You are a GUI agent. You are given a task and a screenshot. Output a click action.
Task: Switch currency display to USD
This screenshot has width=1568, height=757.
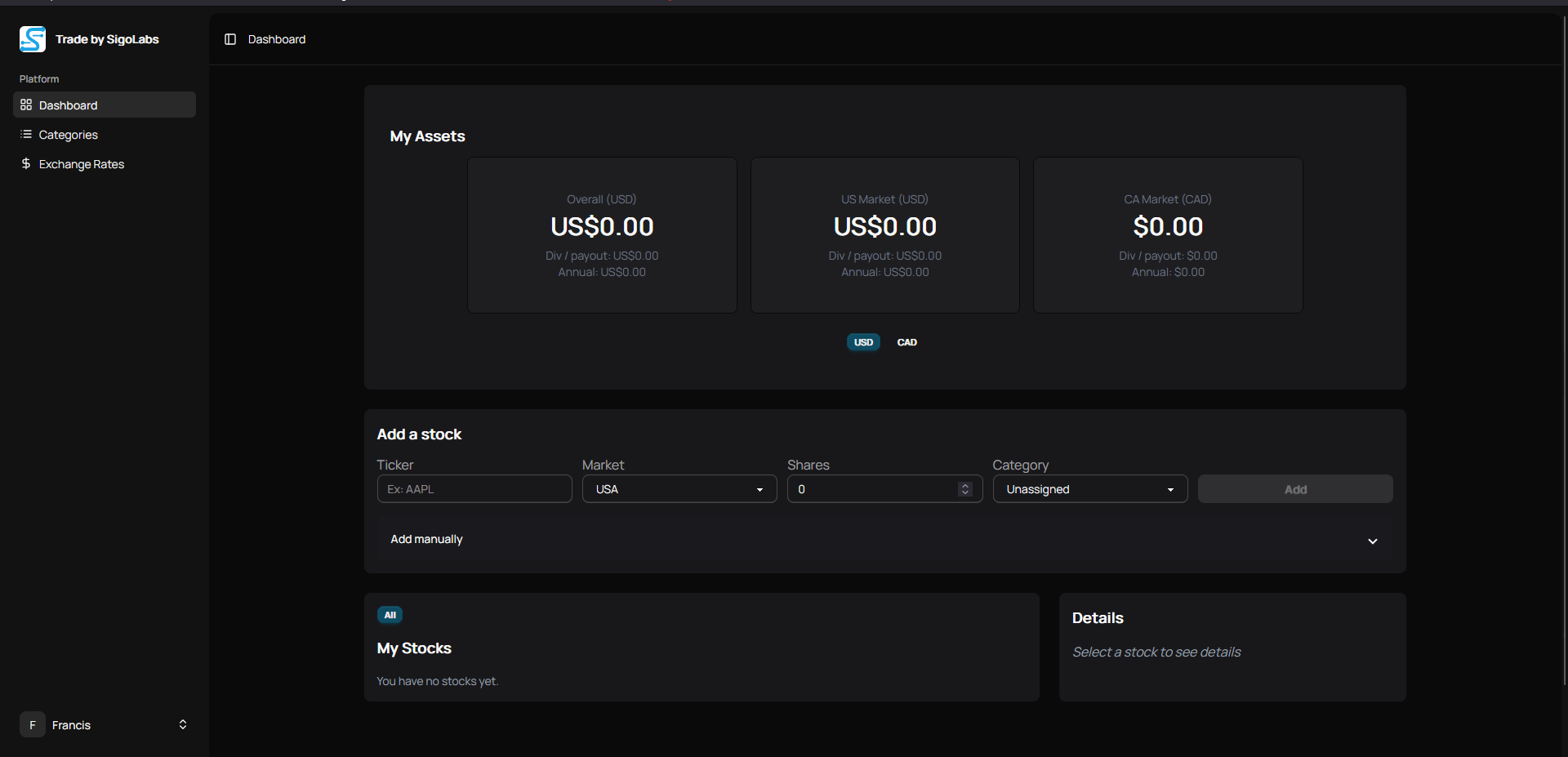click(x=863, y=342)
